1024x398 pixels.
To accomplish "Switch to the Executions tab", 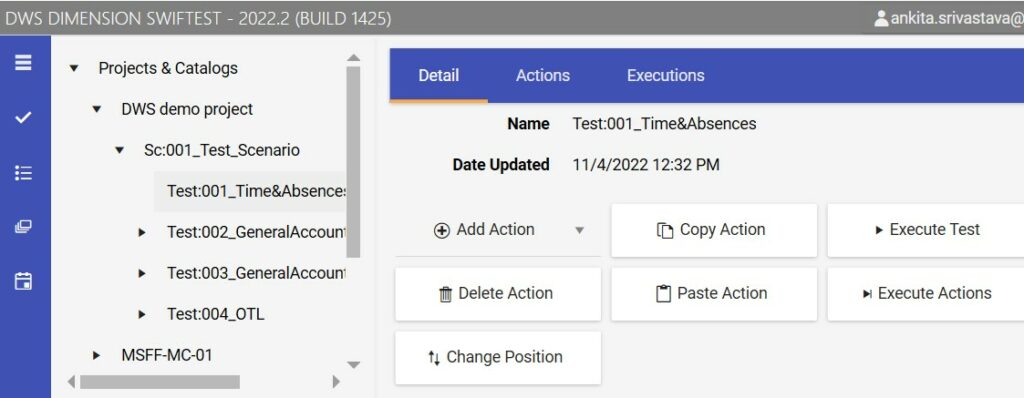I will pyautogui.click(x=665, y=76).
